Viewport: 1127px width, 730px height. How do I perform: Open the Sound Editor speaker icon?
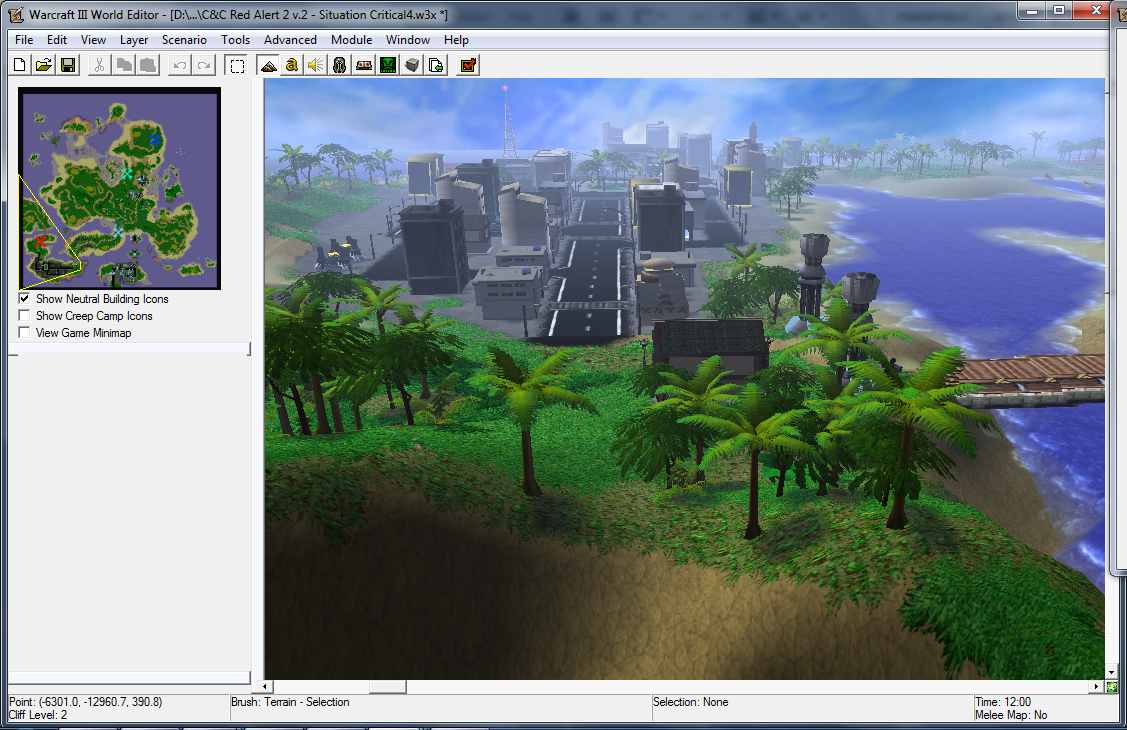[315, 65]
